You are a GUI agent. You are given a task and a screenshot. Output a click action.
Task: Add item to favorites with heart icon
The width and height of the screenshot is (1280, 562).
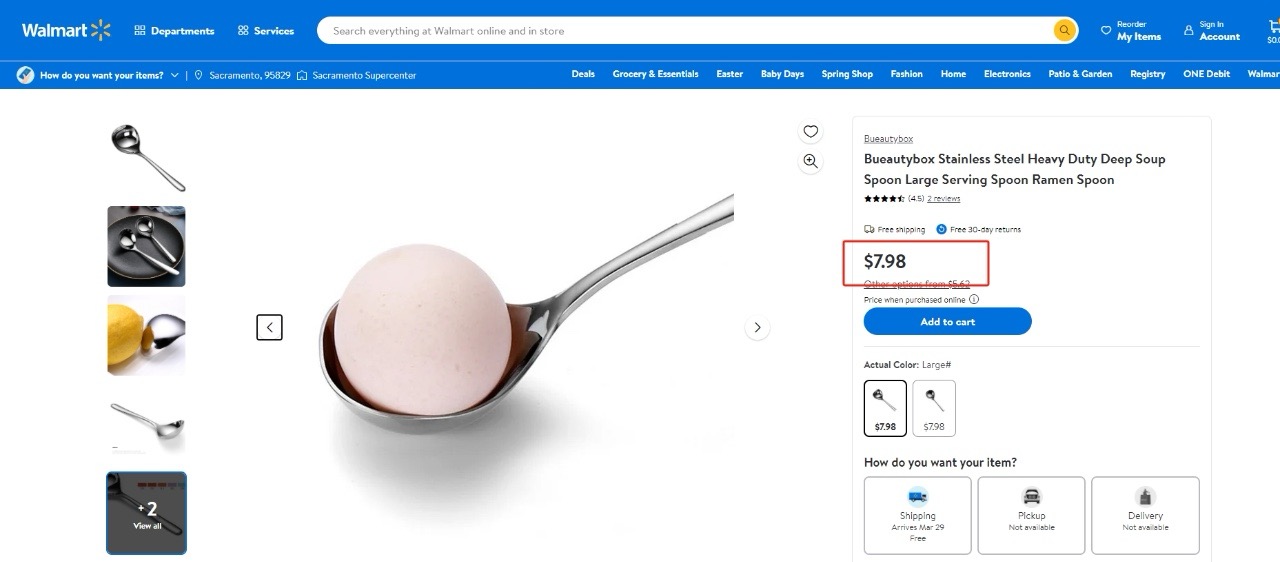[x=810, y=131]
